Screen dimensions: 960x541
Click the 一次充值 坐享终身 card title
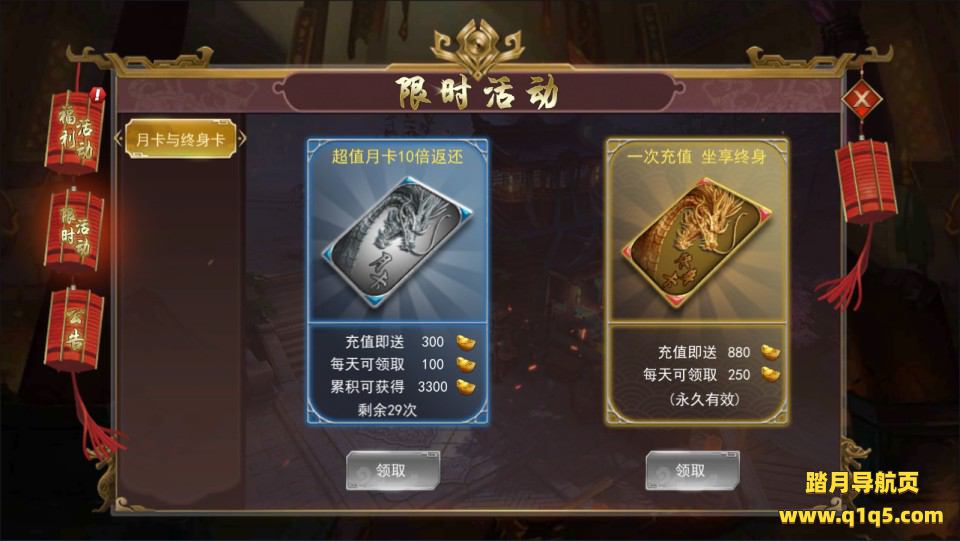point(697,157)
